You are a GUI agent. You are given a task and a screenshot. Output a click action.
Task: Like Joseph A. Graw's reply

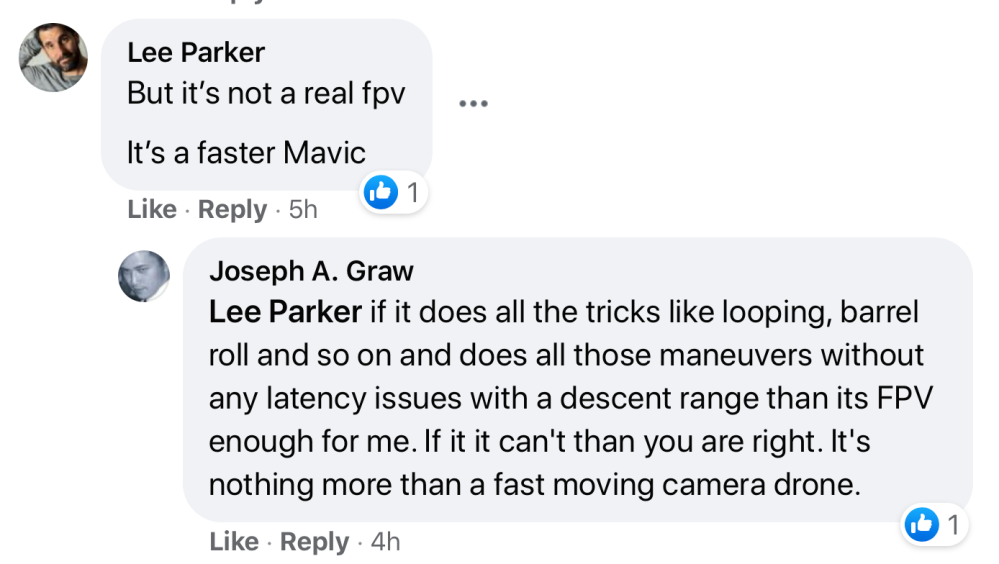pos(234,542)
